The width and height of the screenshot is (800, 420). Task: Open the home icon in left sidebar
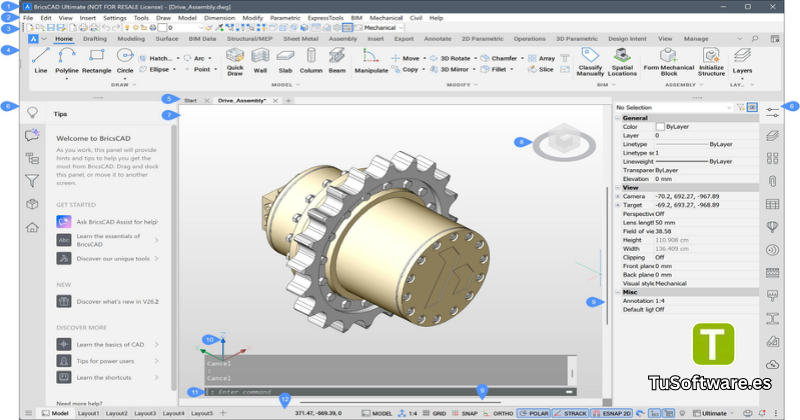pos(32,227)
